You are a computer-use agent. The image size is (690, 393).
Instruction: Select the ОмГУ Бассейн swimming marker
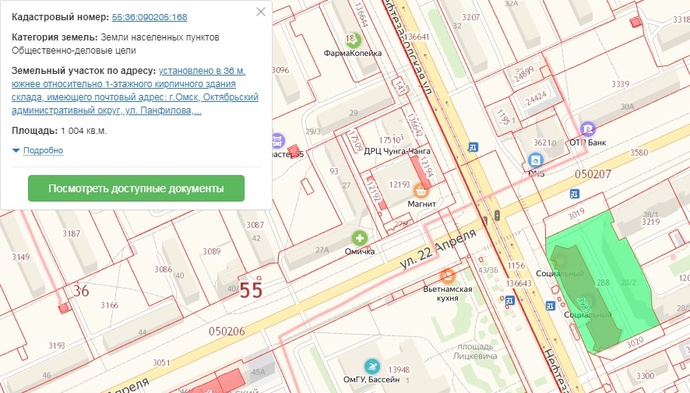372,367
